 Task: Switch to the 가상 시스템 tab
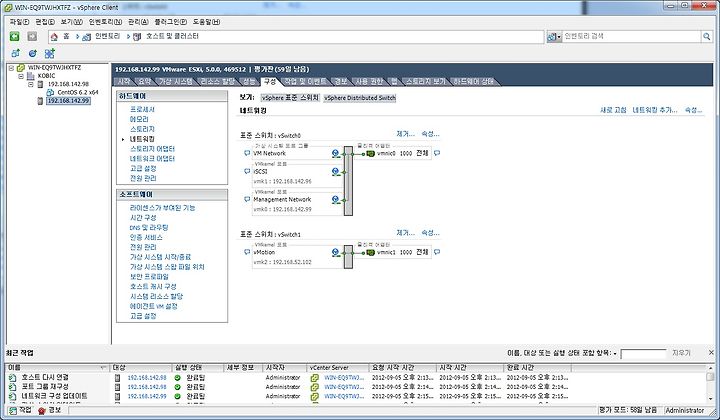click(175, 81)
